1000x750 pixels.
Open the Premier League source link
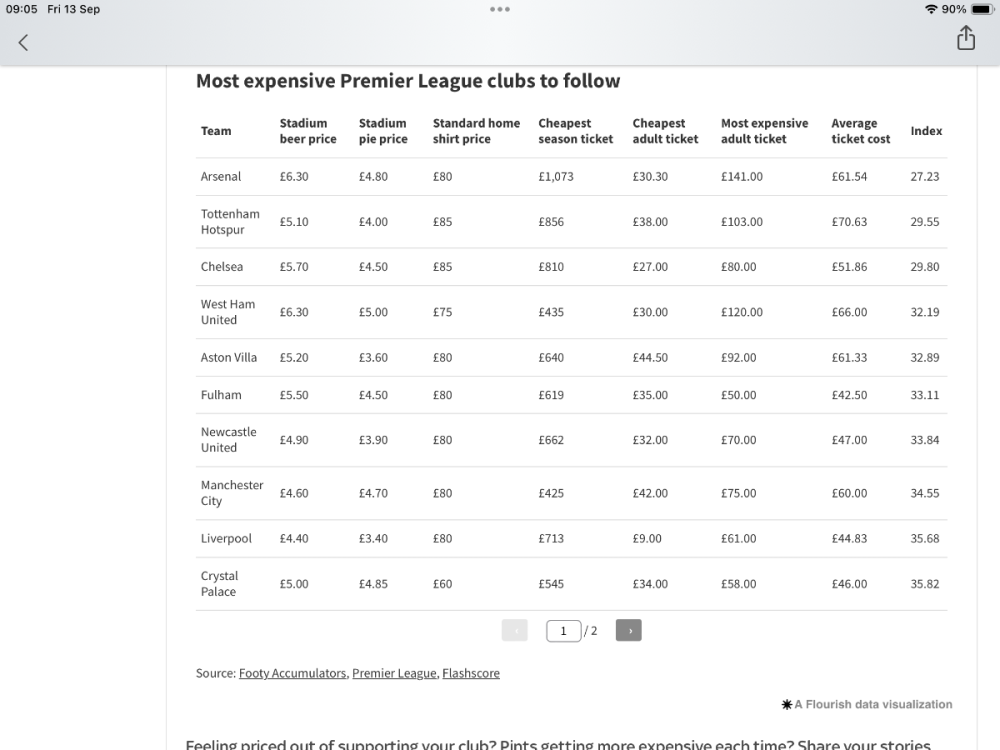tap(394, 673)
